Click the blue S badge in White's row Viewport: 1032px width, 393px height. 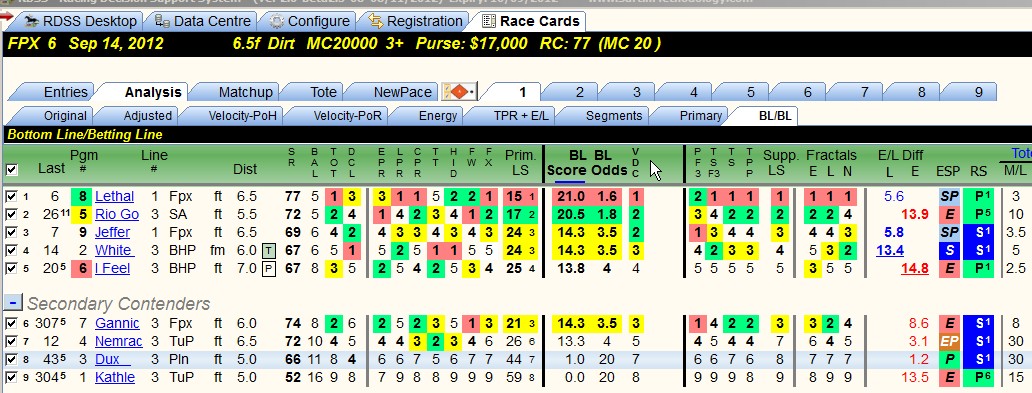coord(948,250)
